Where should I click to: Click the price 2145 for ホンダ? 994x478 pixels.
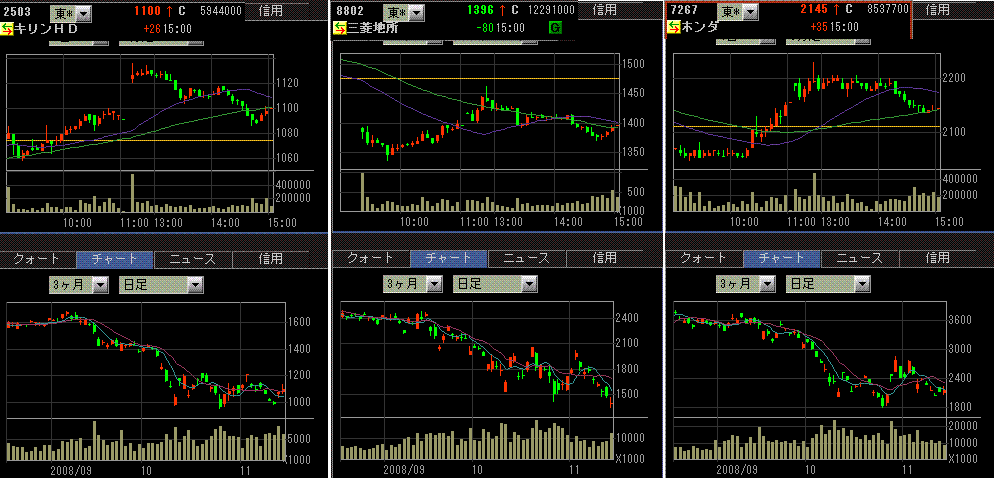click(814, 10)
